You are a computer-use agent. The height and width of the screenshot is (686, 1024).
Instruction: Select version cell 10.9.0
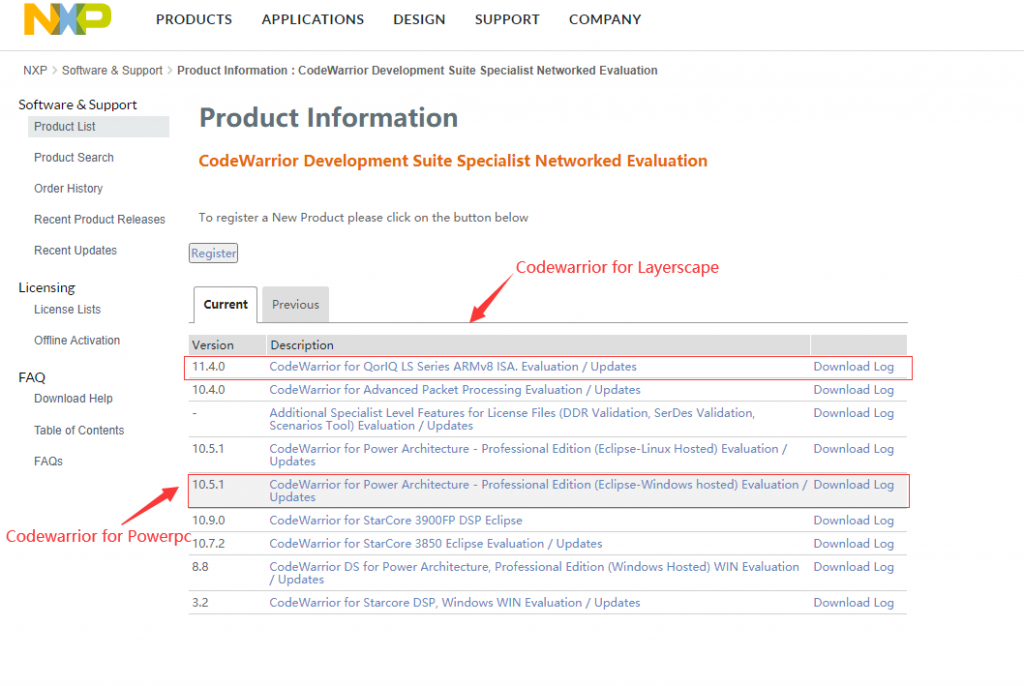(208, 521)
